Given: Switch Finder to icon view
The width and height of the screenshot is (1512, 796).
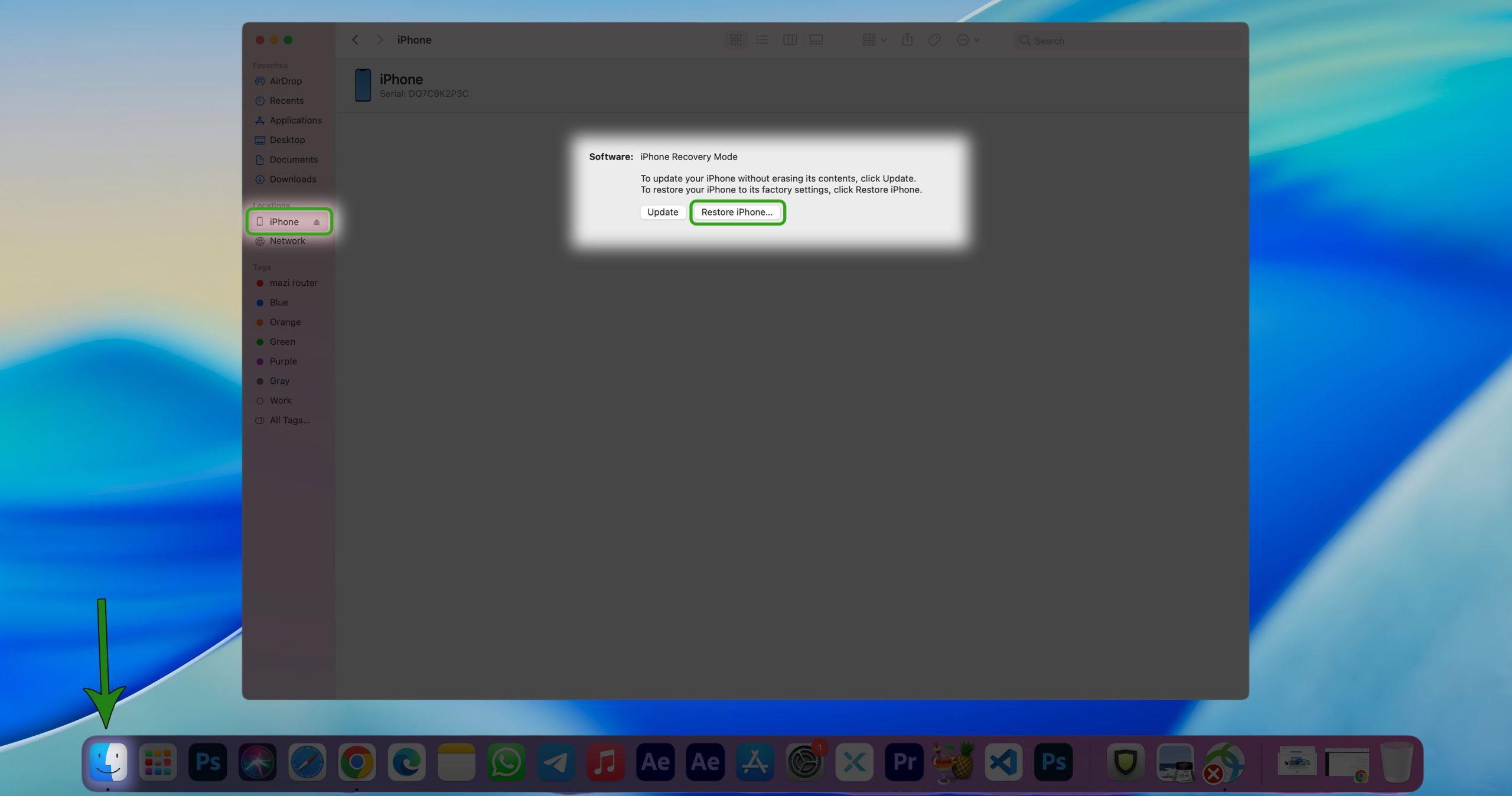Looking at the screenshot, I should [x=736, y=40].
